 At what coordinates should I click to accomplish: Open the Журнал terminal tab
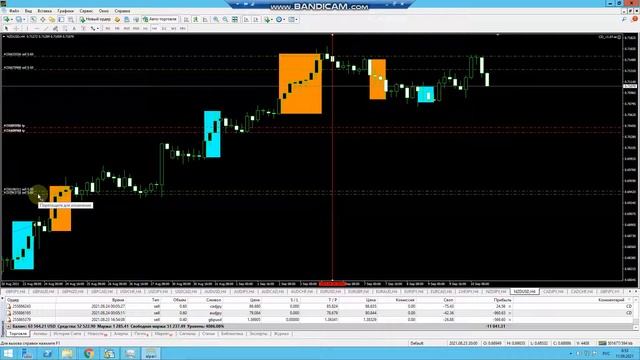tap(281, 334)
